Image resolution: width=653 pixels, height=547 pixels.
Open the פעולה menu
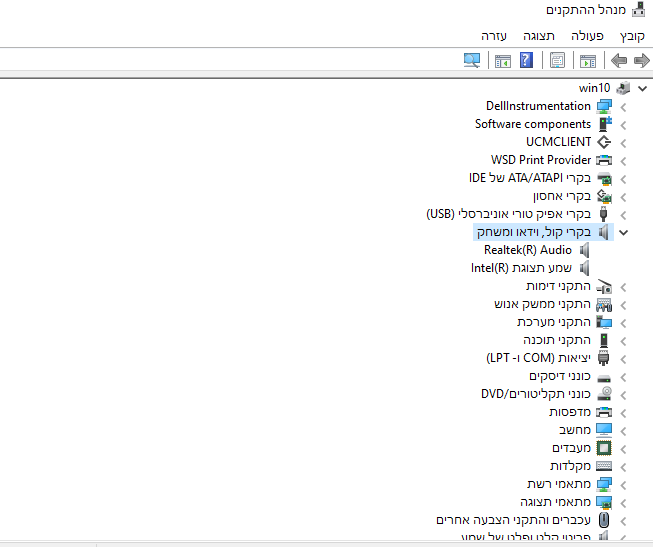pyautogui.click(x=587, y=36)
